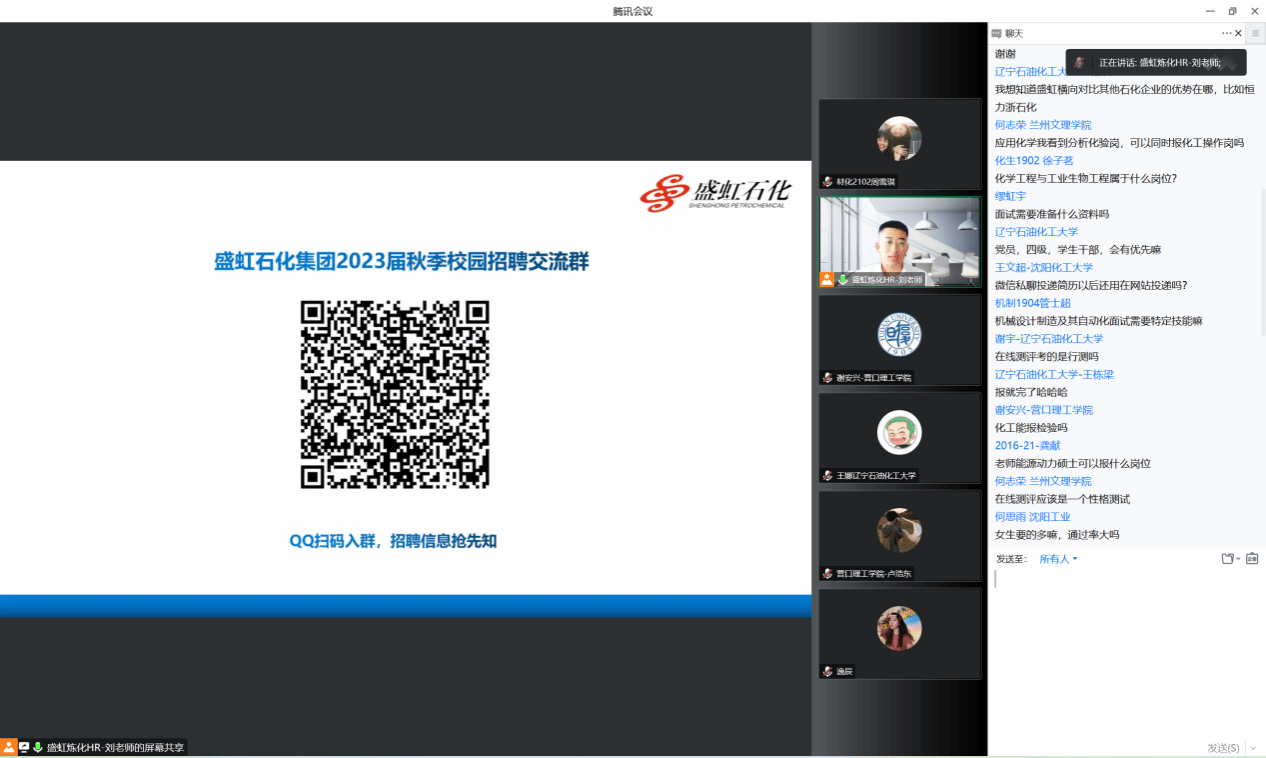Open the chat panel three-dots more menu
Viewport: 1266px width, 758px height.
[x=1227, y=33]
